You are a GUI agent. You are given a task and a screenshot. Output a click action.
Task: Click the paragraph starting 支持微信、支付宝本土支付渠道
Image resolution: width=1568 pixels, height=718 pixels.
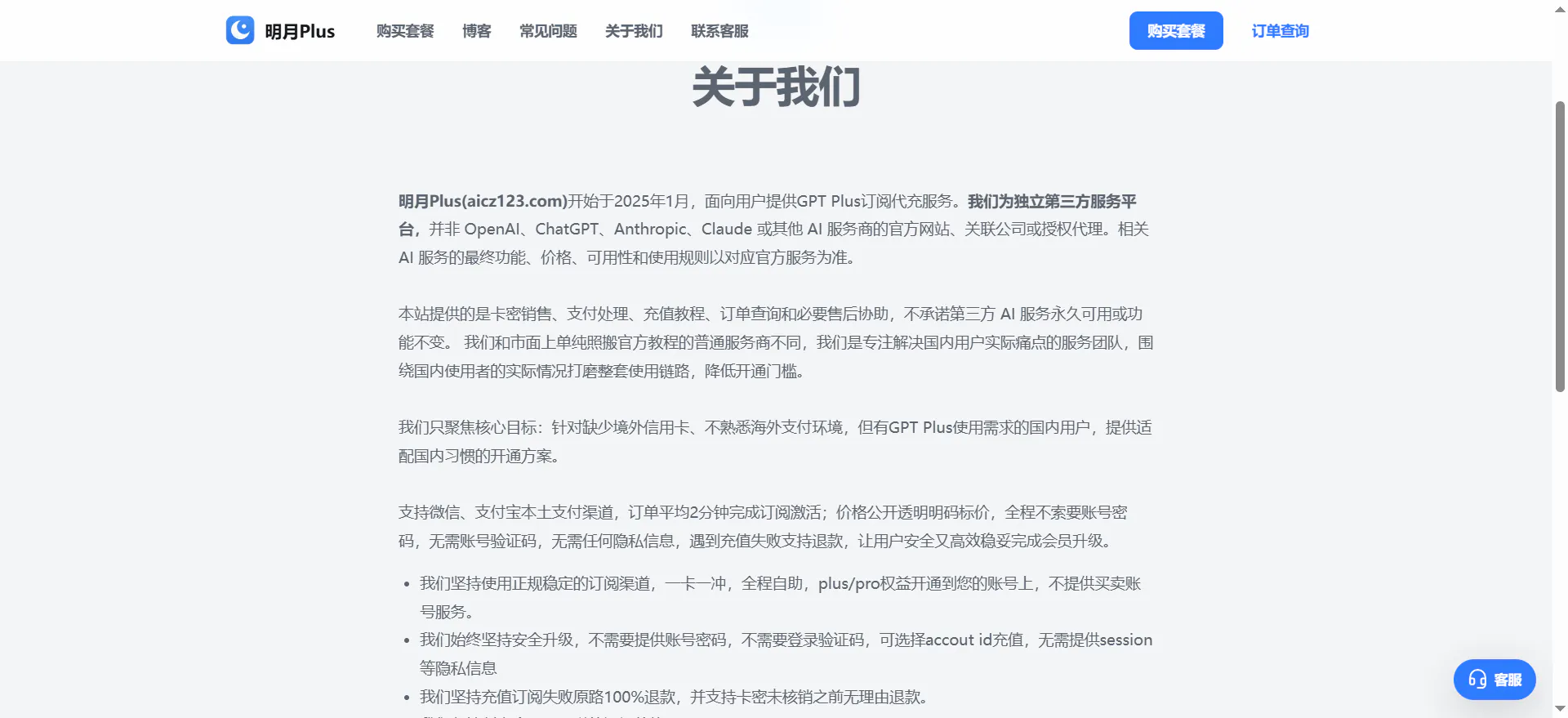(763, 527)
